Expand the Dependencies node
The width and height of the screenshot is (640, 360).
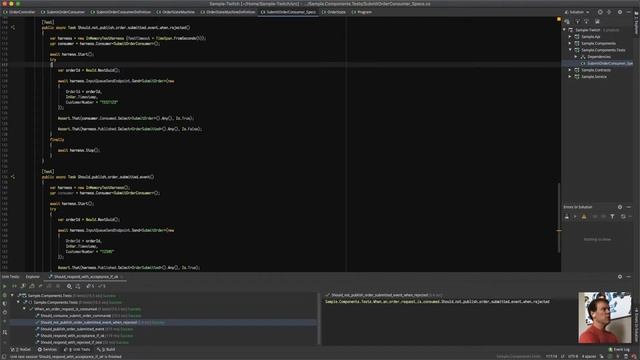(x=576, y=57)
